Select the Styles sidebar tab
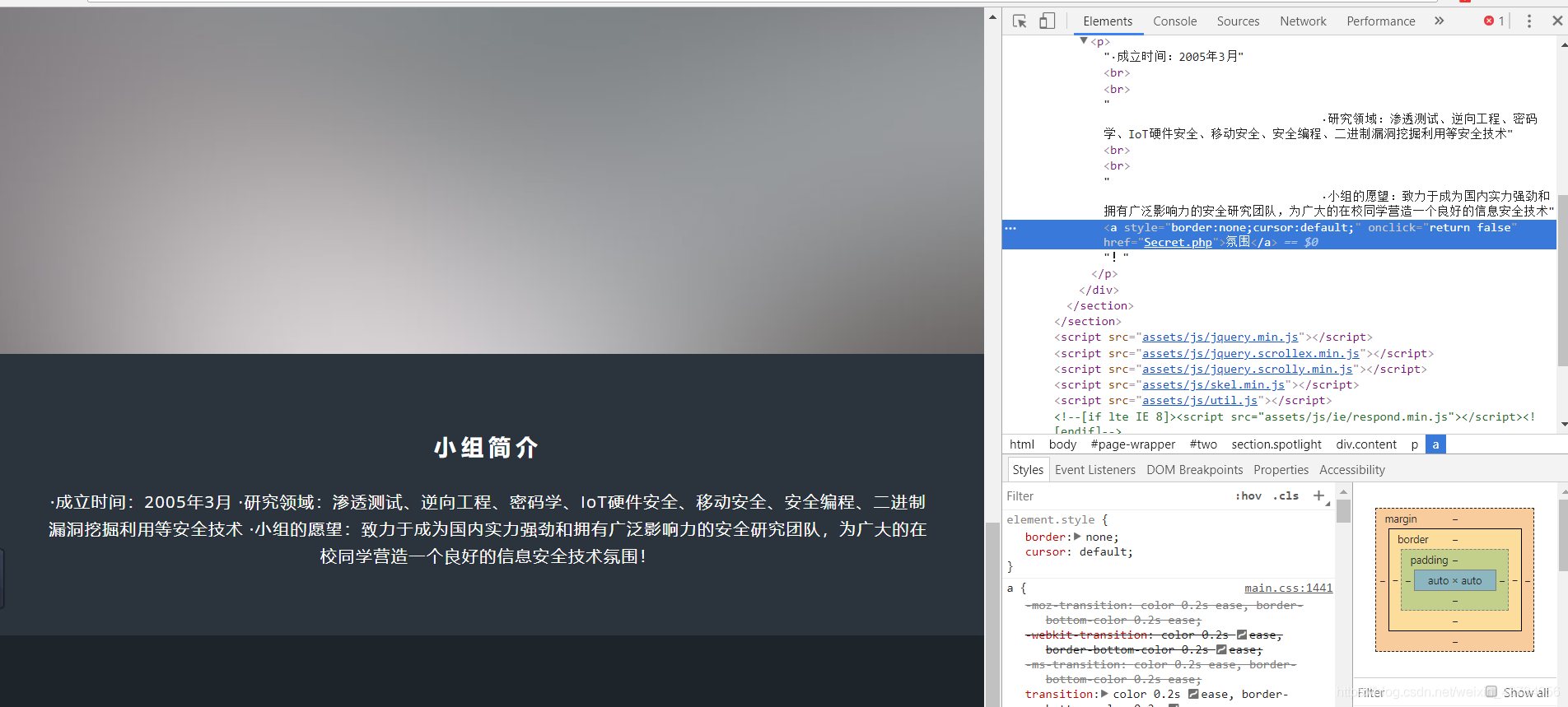The image size is (1568, 707). (1028, 470)
